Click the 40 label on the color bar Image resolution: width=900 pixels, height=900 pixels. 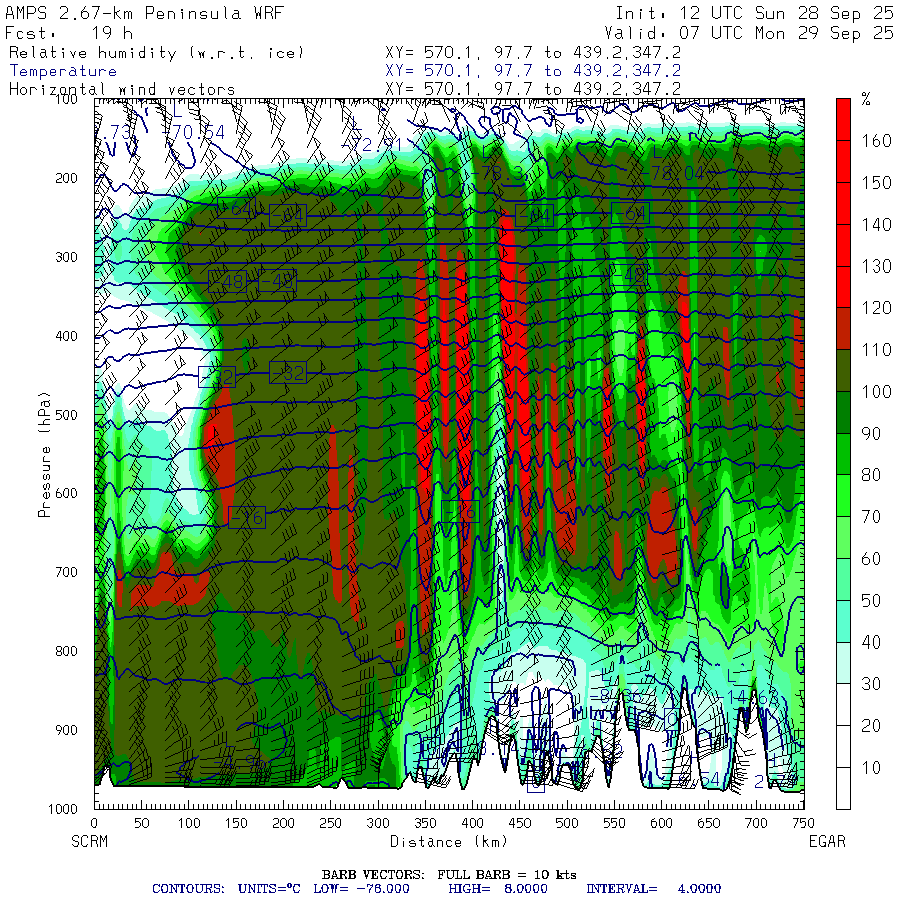point(871,642)
